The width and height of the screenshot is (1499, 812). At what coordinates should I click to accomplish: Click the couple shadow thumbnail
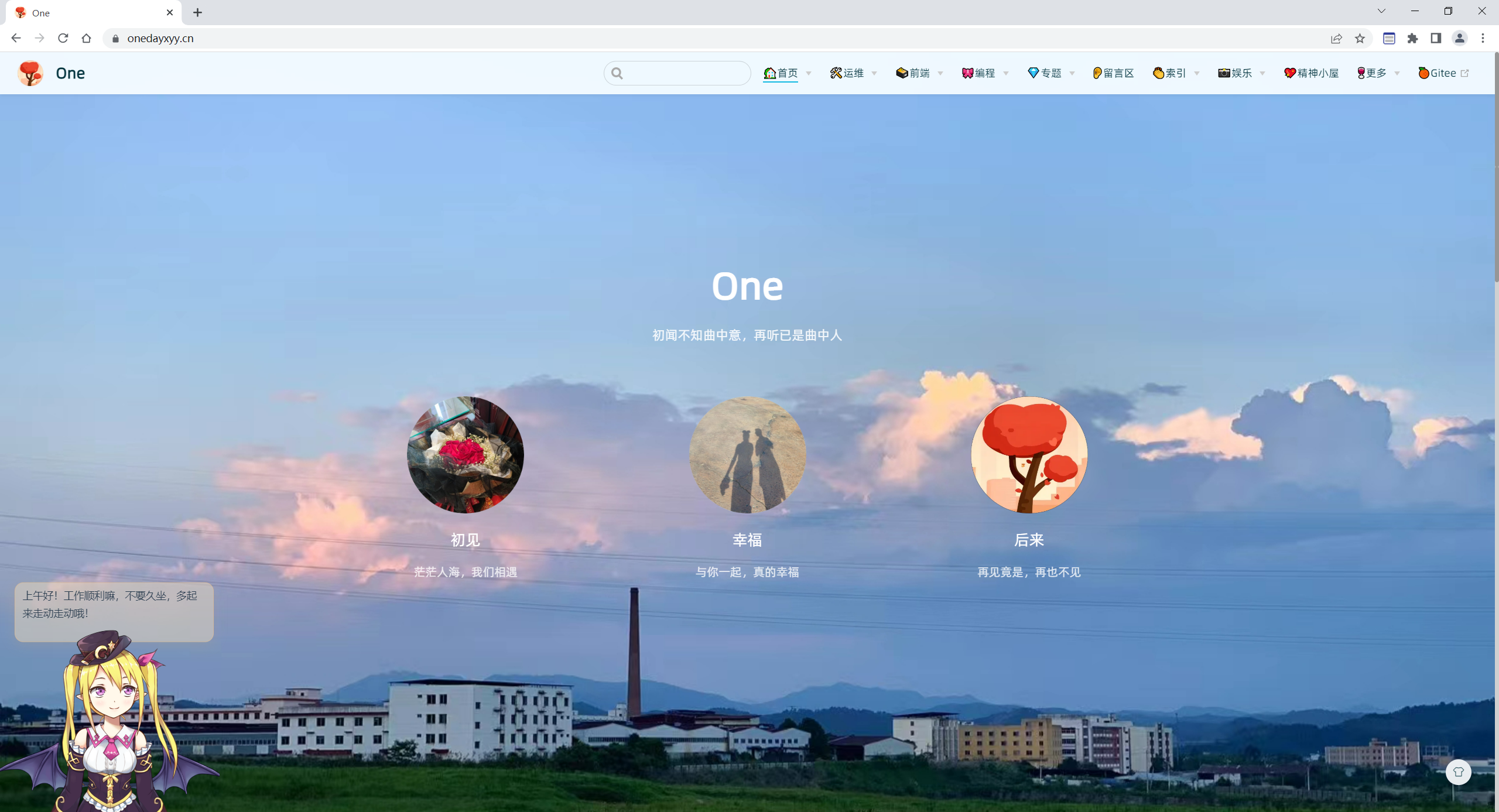(747, 455)
